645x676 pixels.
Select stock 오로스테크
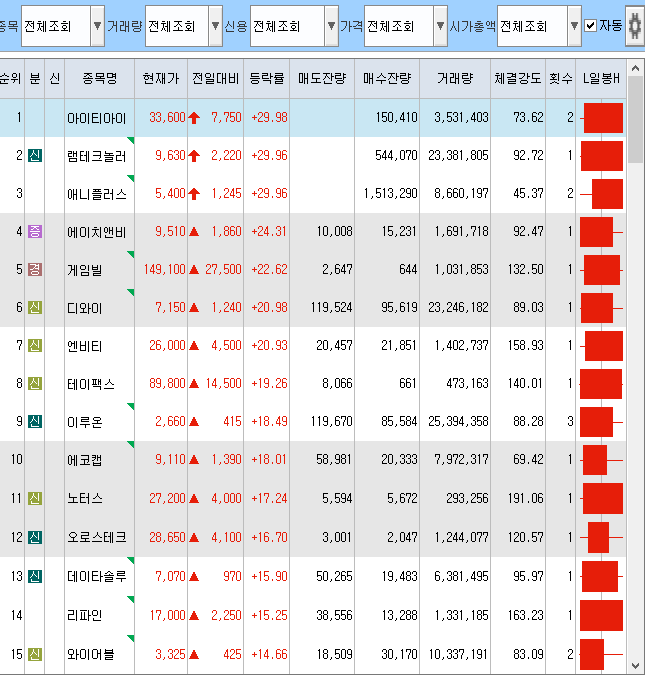[97, 537]
